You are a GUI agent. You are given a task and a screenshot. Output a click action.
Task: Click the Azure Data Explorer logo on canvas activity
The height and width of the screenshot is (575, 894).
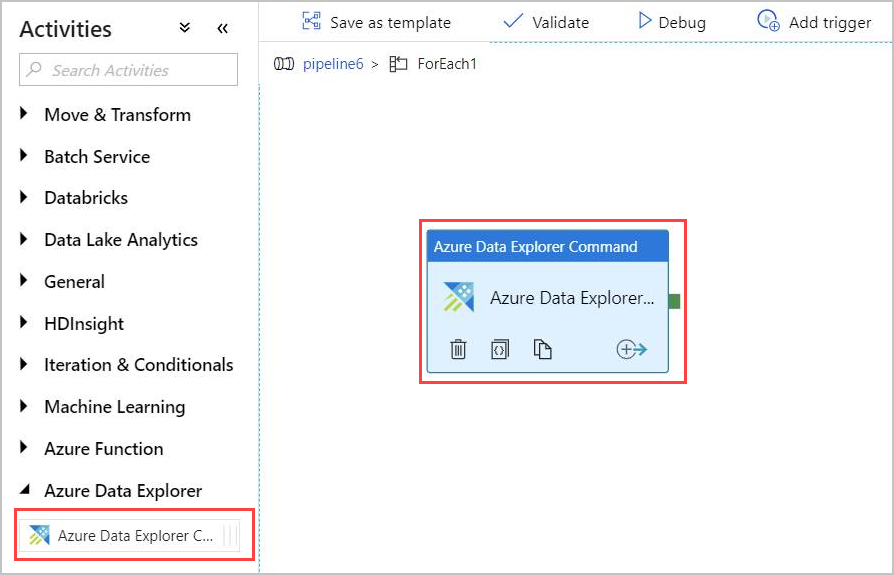pyautogui.click(x=459, y=297)
